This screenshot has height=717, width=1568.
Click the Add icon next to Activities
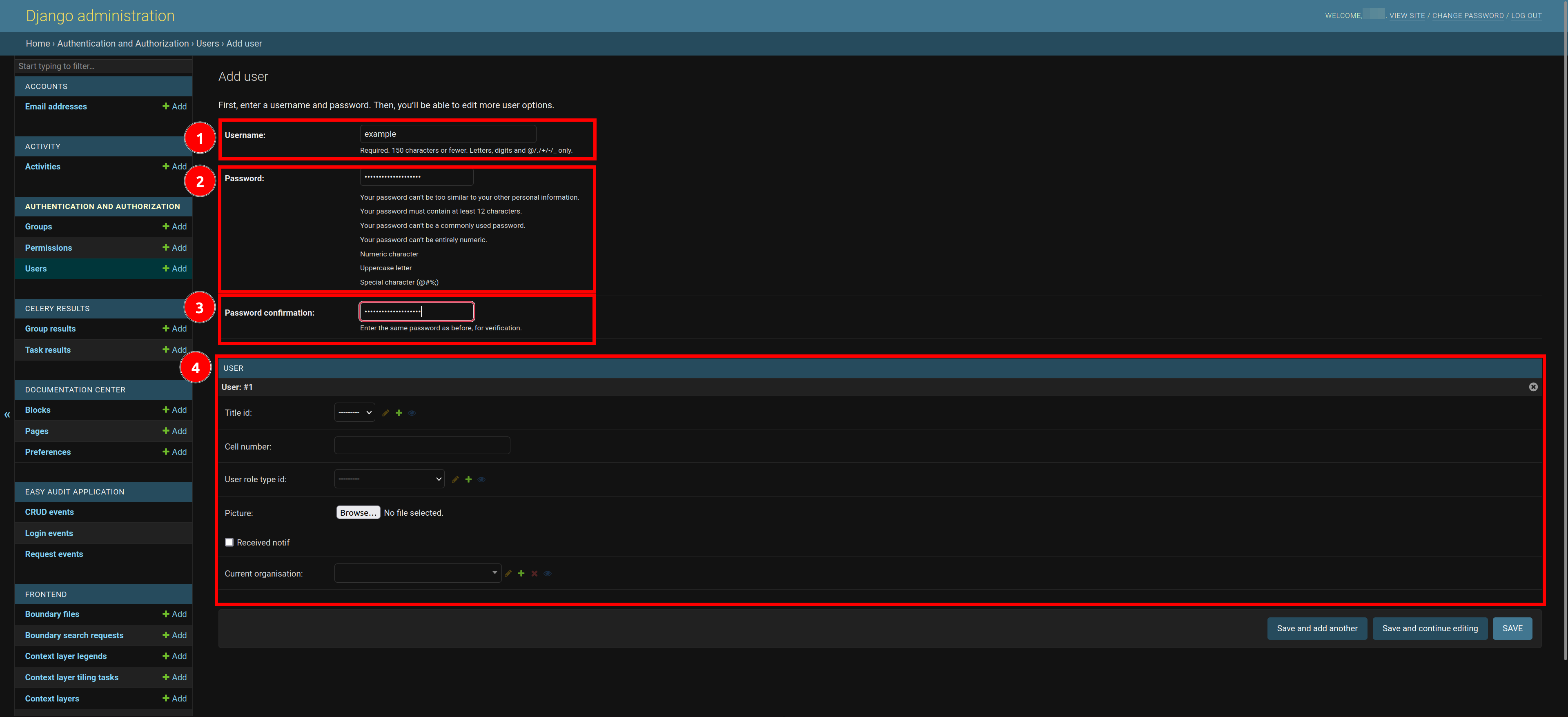[175, 166]
